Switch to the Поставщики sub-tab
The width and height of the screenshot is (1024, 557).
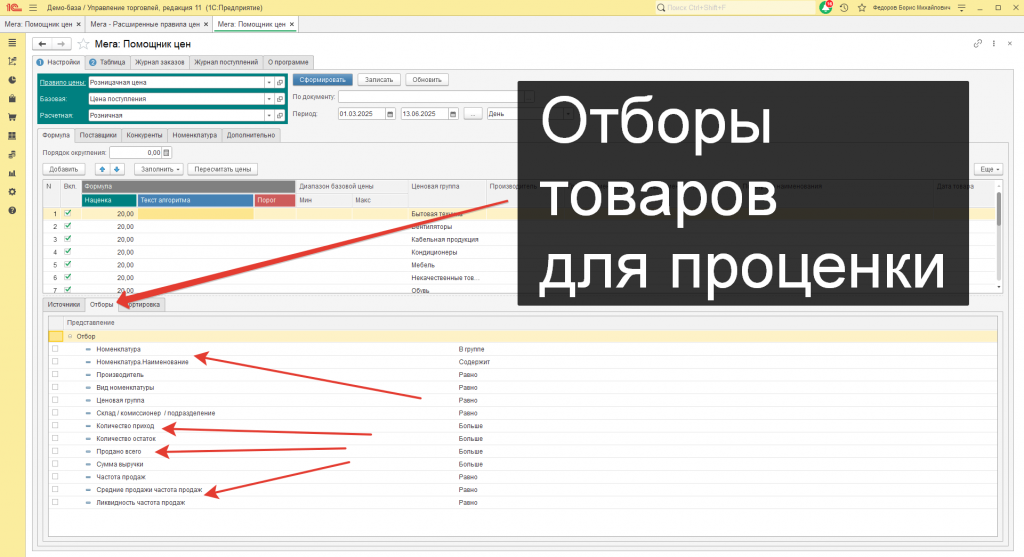pos(98,135)
